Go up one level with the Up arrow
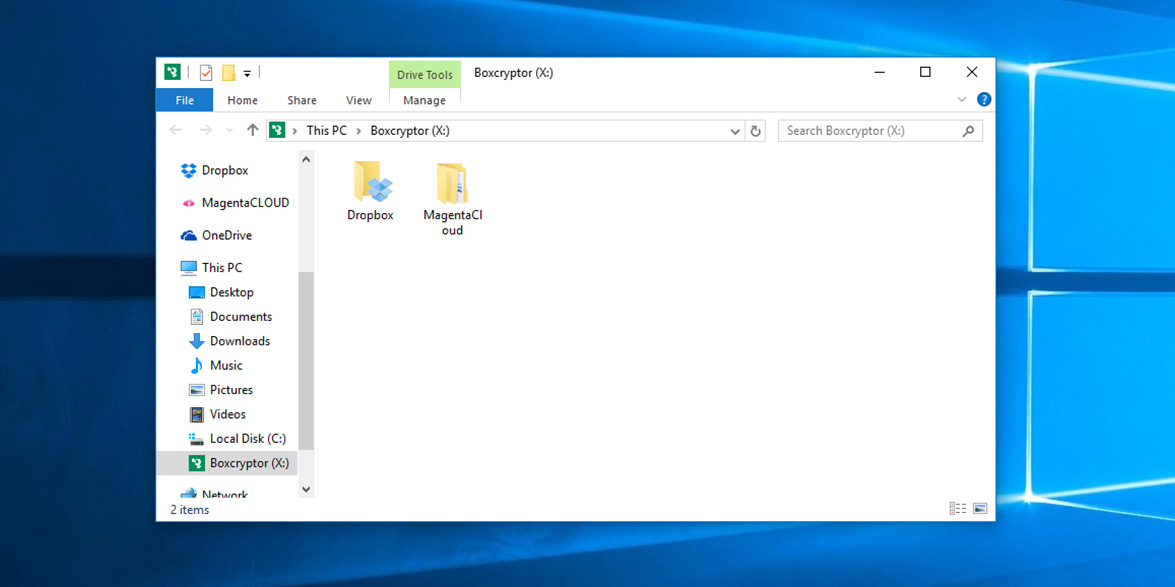Screen dimensions: 1175x587 click(253, 130)
